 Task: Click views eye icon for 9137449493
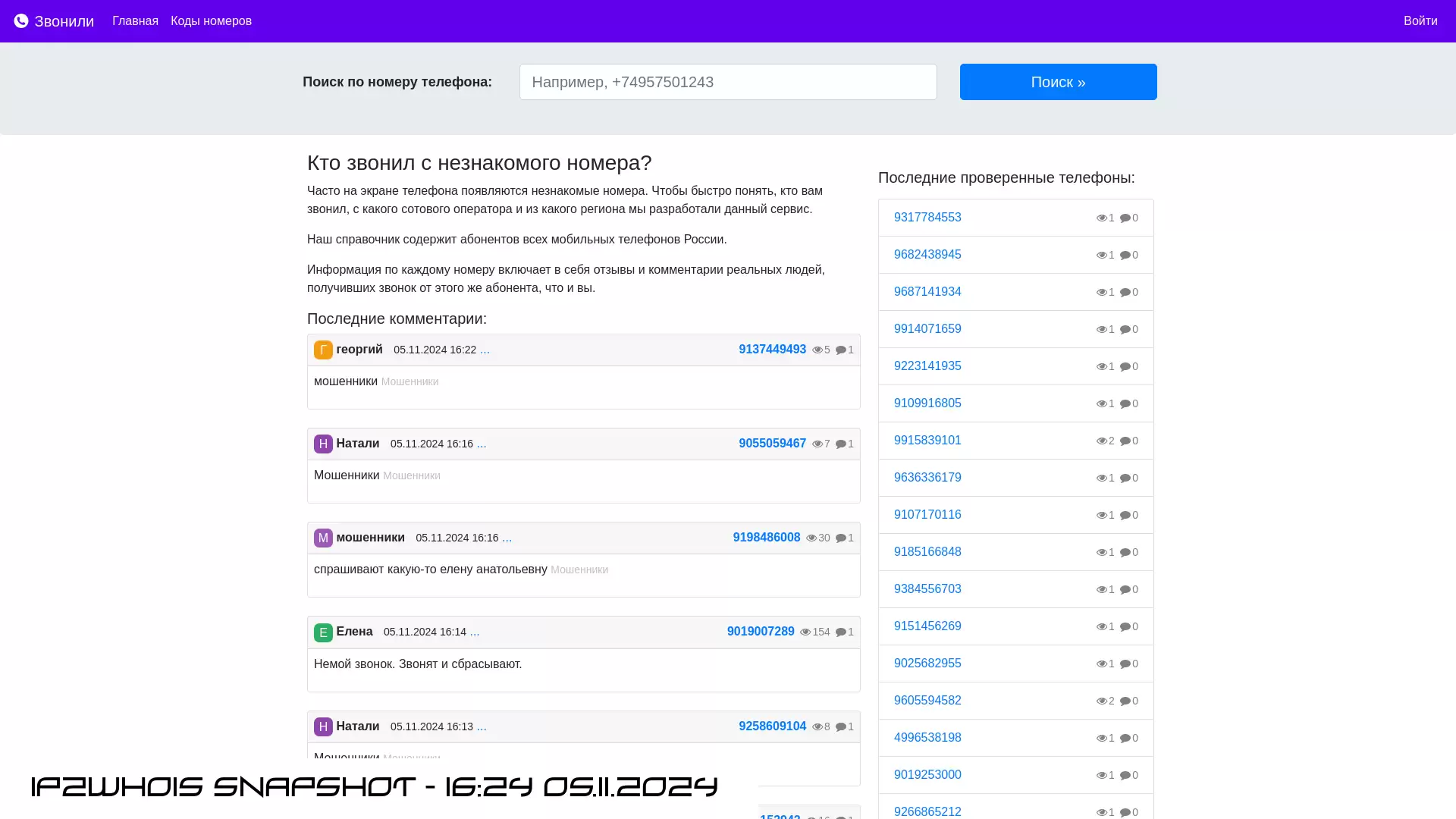click(817, 350)
